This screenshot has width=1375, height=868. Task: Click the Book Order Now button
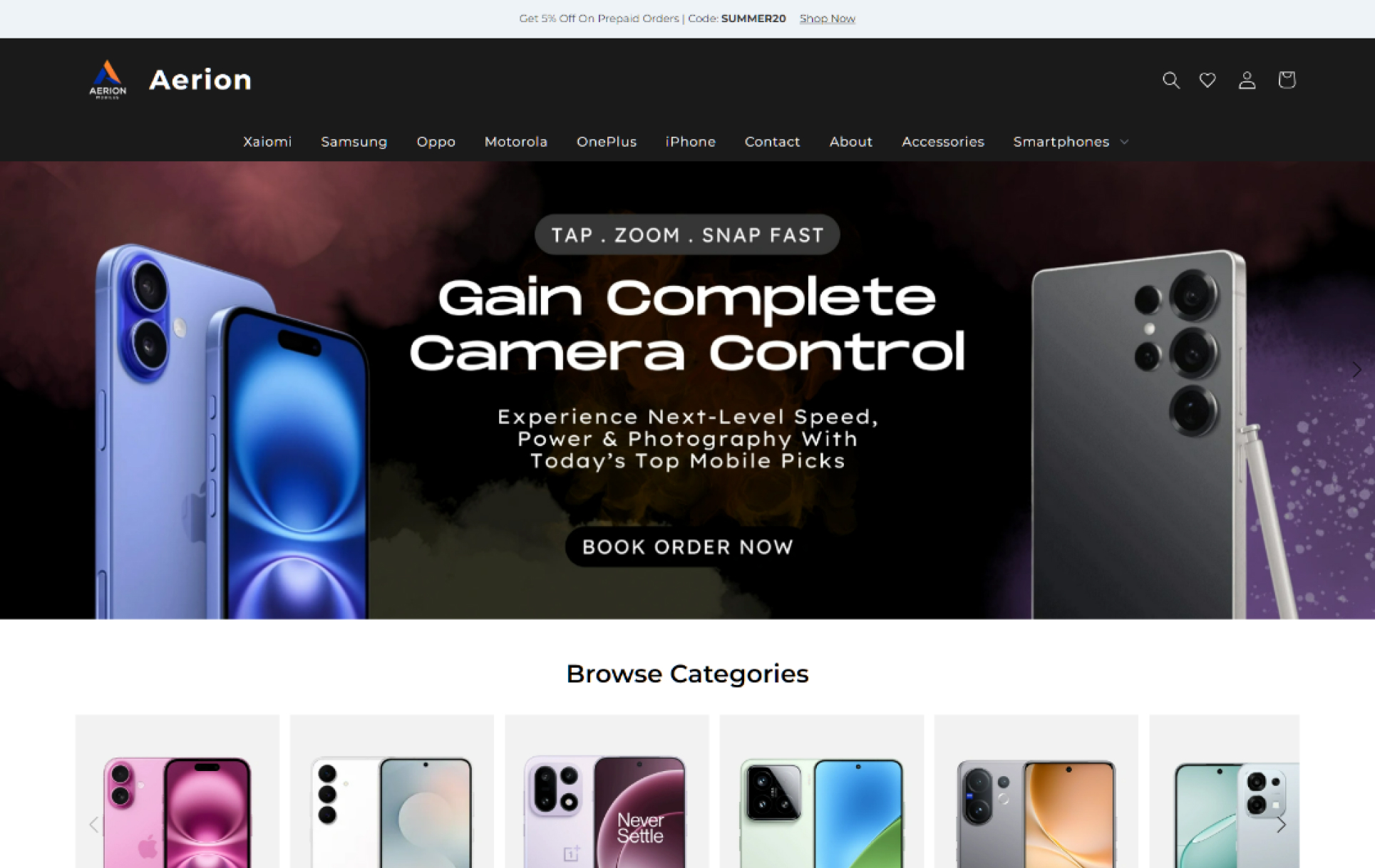[x=687, y=547]
